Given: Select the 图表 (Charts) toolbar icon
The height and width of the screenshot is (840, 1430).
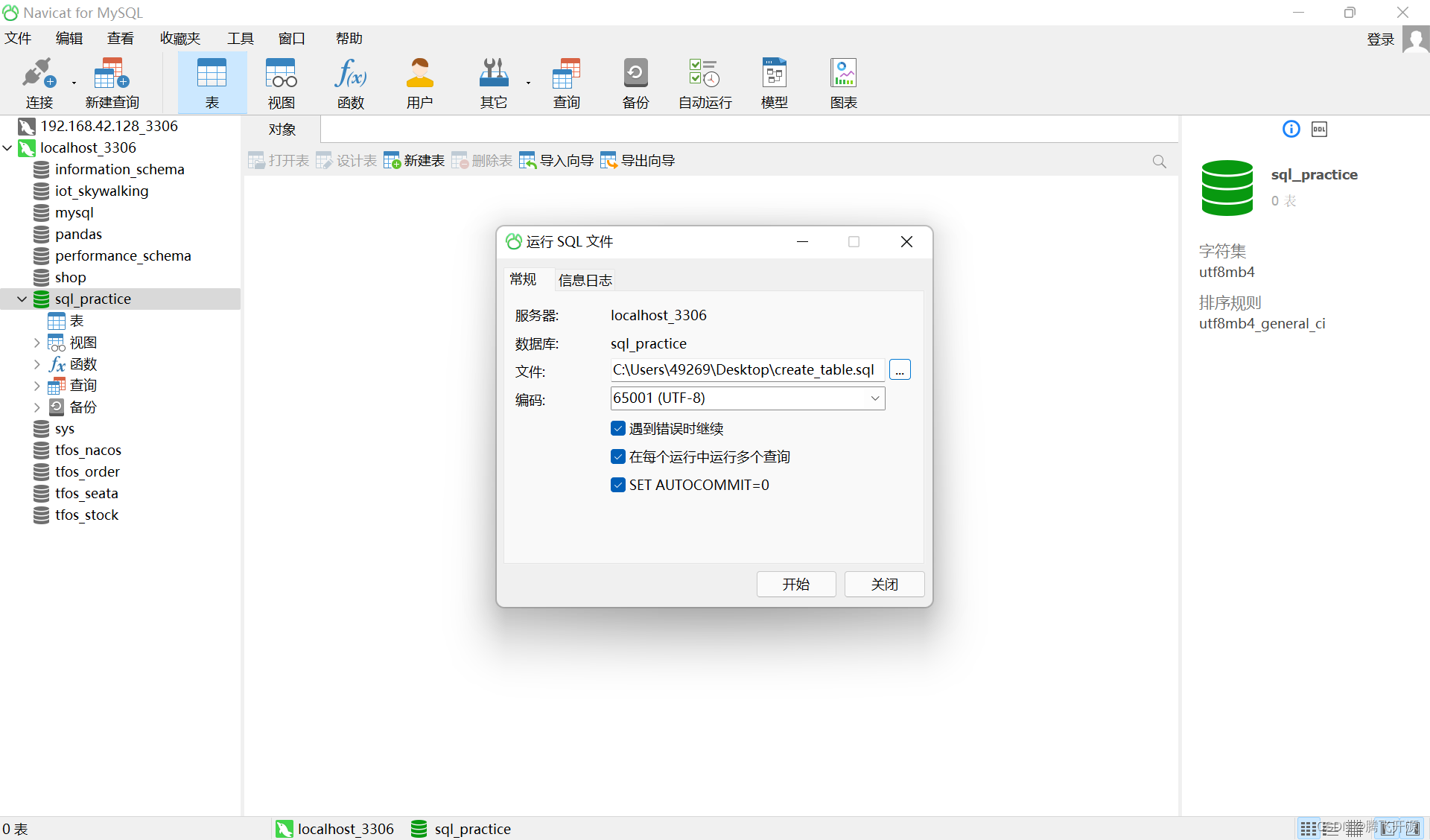Looking at the screenshot, I should 842,82.
